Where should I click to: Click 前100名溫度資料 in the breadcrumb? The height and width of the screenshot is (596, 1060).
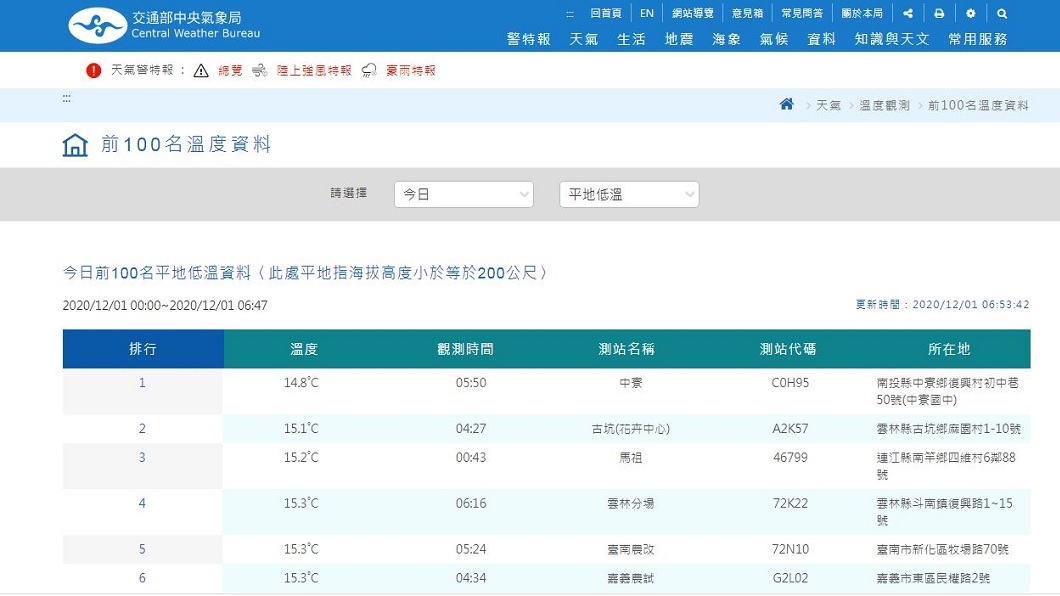[978, 105]
